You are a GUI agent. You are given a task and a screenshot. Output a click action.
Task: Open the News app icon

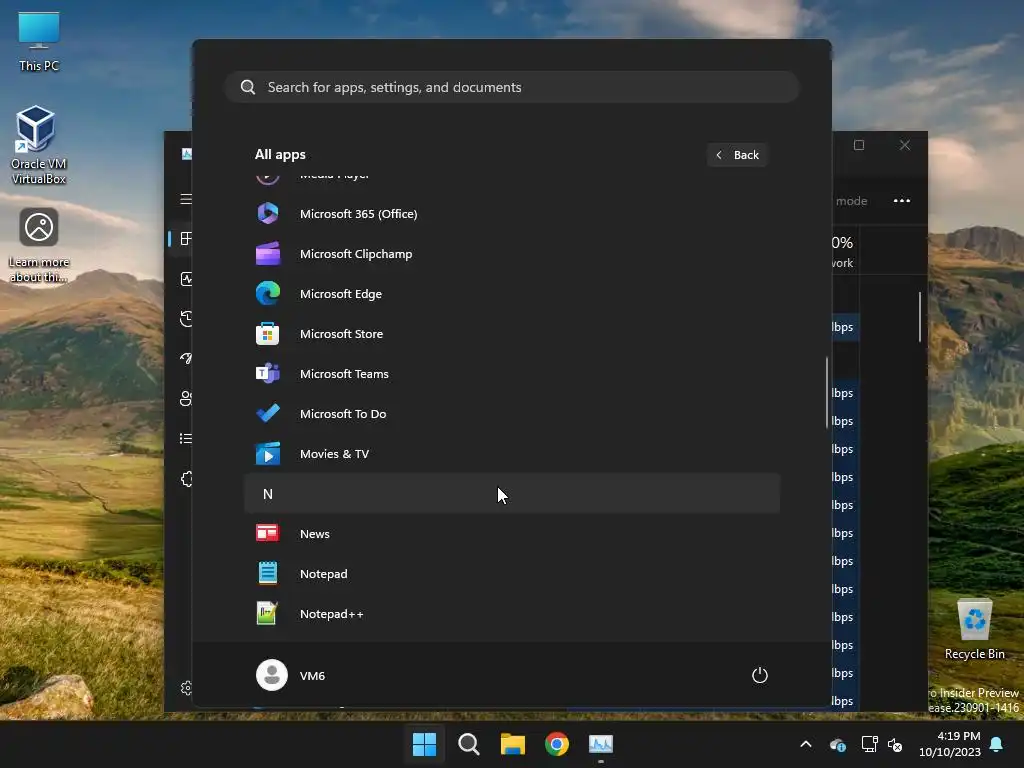(268, 534)
